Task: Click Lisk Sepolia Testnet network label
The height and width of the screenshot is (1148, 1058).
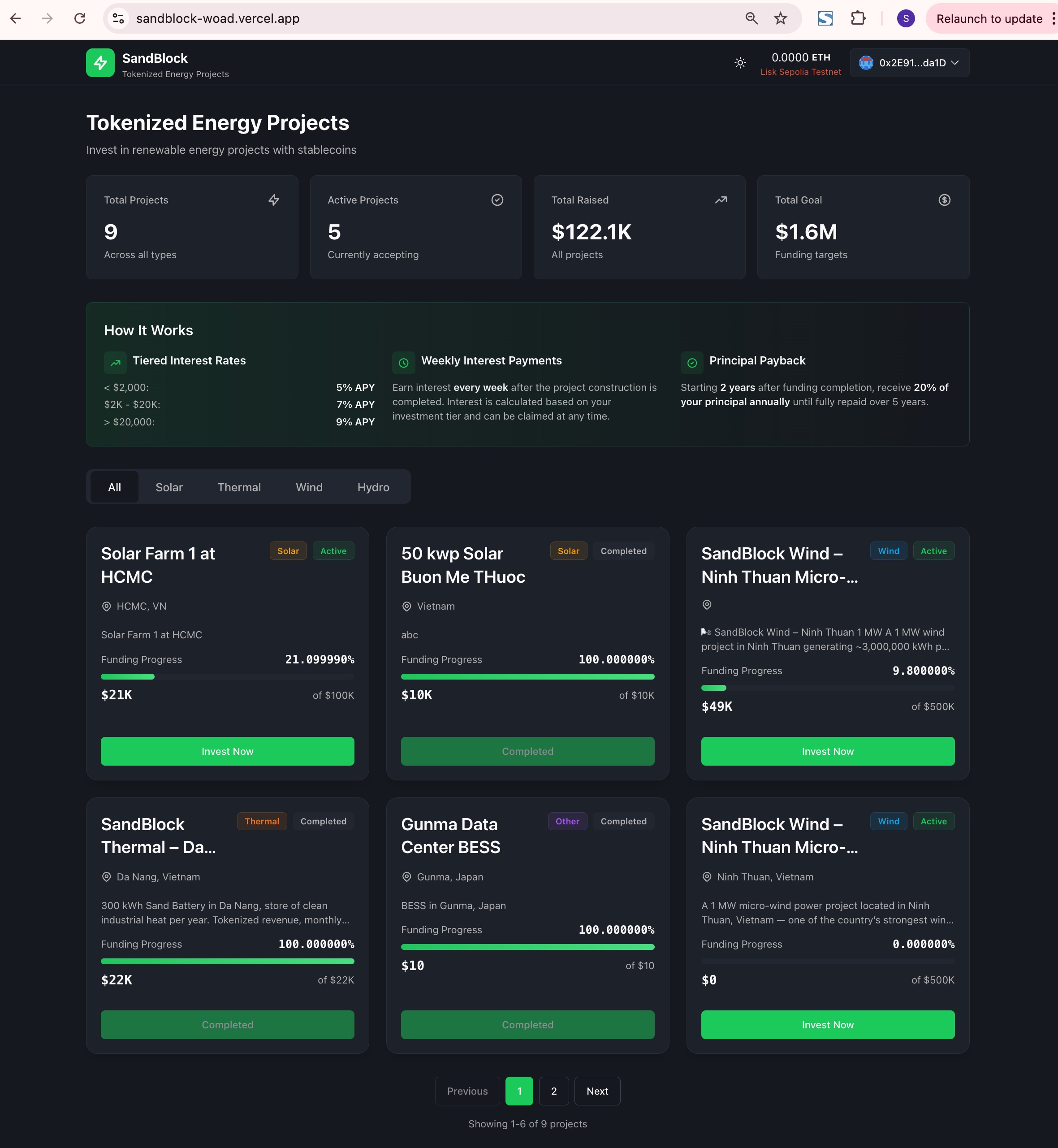Action: (x=800, y=72)
